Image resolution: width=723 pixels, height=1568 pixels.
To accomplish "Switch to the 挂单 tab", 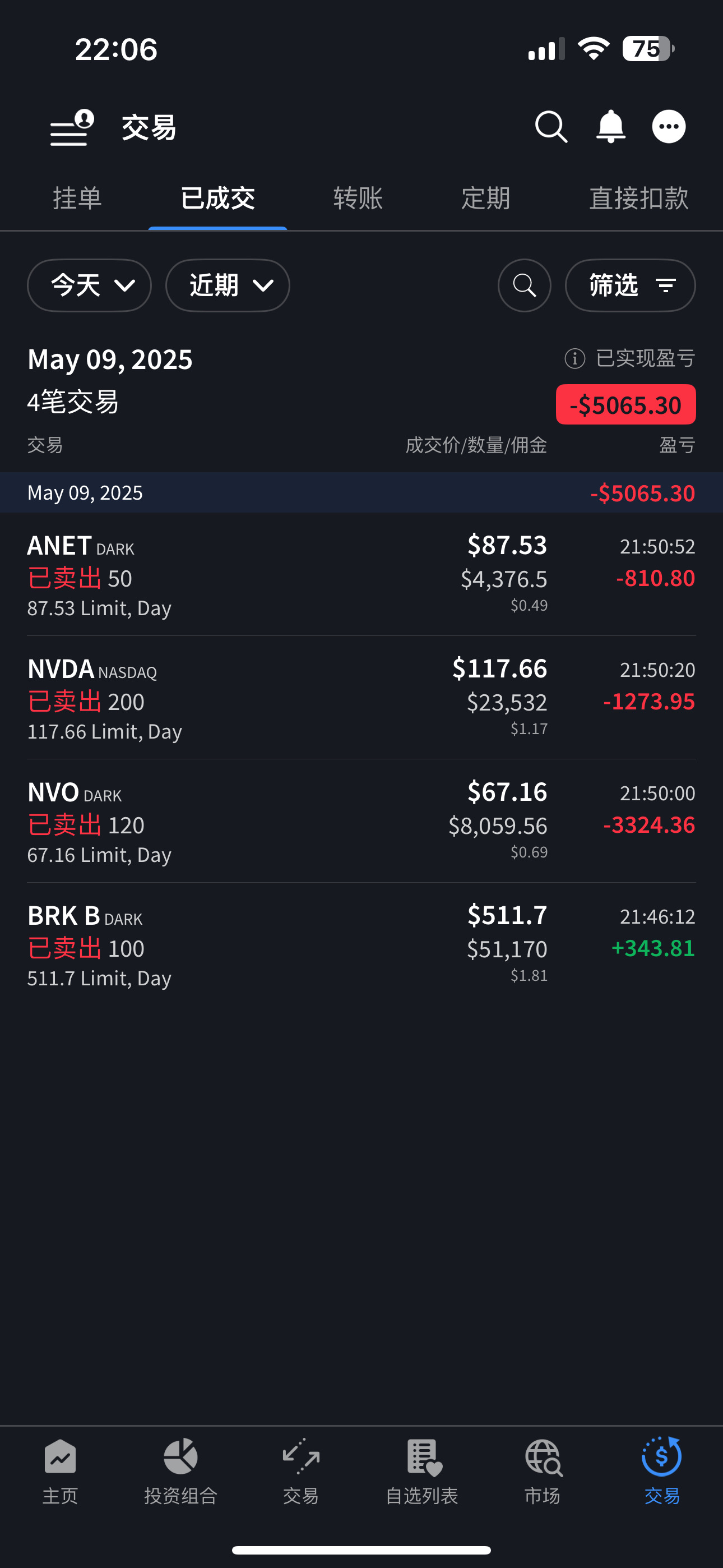I will tap(77, 199).
